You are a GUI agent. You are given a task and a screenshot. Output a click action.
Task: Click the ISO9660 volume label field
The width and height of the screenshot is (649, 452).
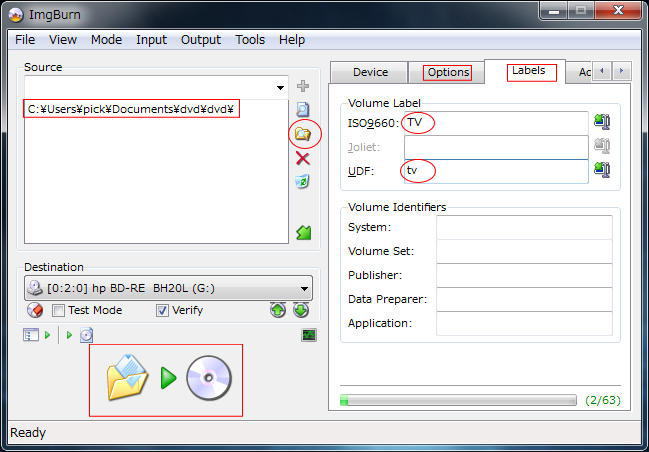point(496,123)
